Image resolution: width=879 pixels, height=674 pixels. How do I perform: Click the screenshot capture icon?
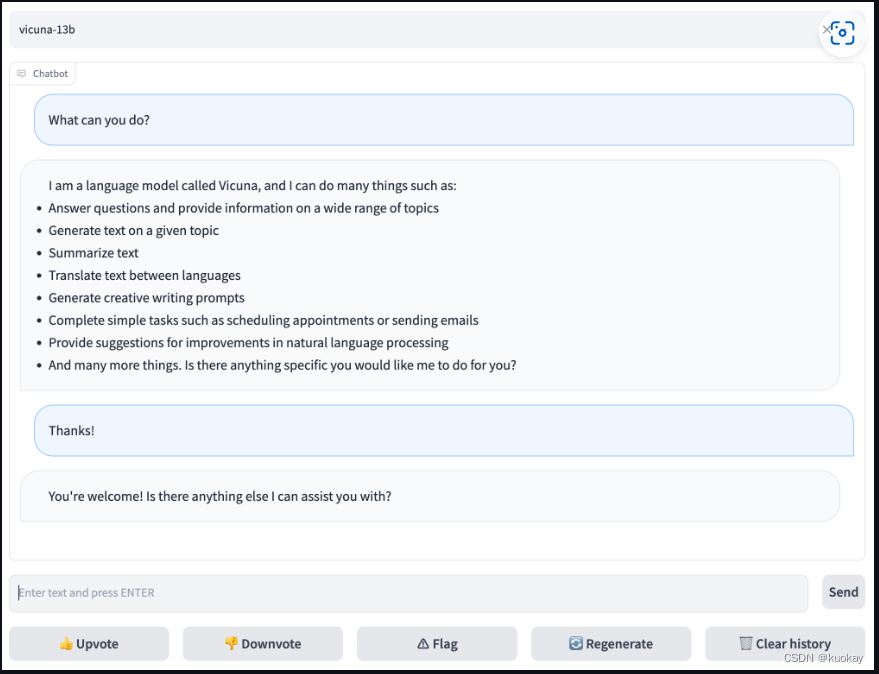tap(842, 33)
